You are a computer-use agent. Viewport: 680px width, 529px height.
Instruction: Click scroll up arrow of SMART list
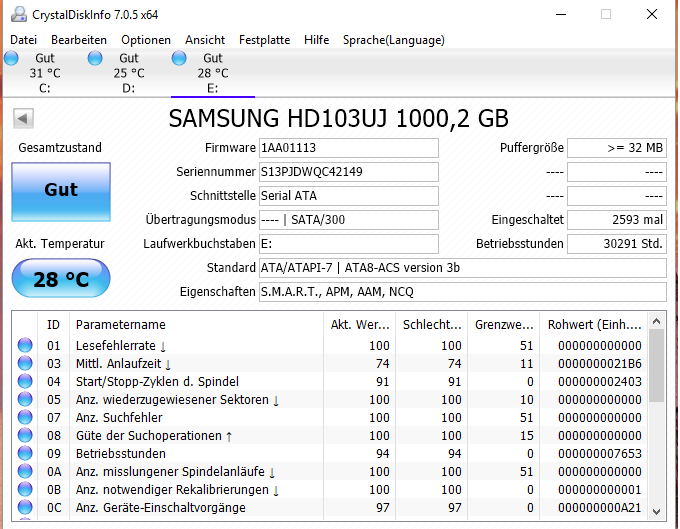coord(657,321)
